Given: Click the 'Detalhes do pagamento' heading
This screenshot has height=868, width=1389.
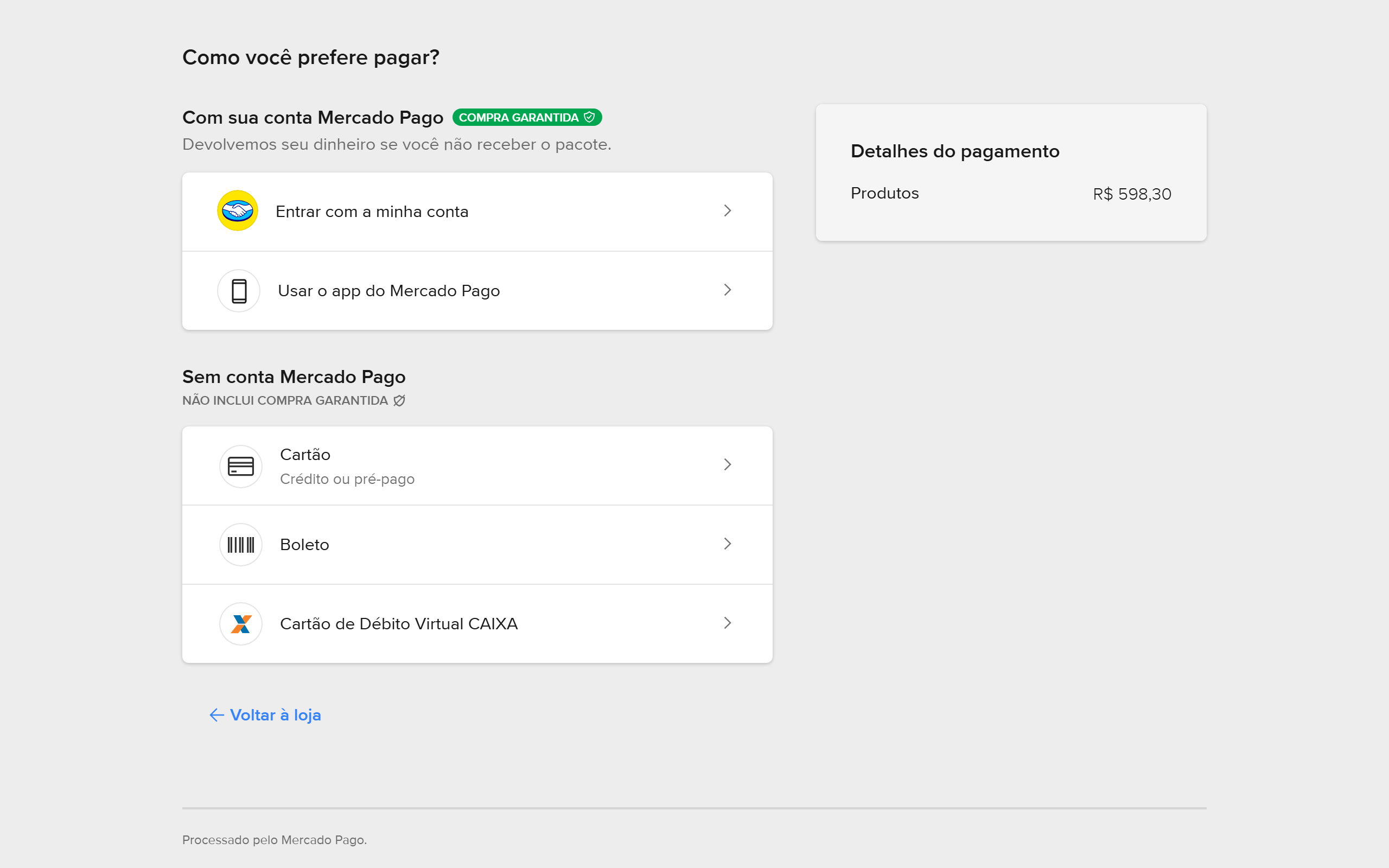Looking at the screenshot, I should pyautogui.click(x=955, y=151).
